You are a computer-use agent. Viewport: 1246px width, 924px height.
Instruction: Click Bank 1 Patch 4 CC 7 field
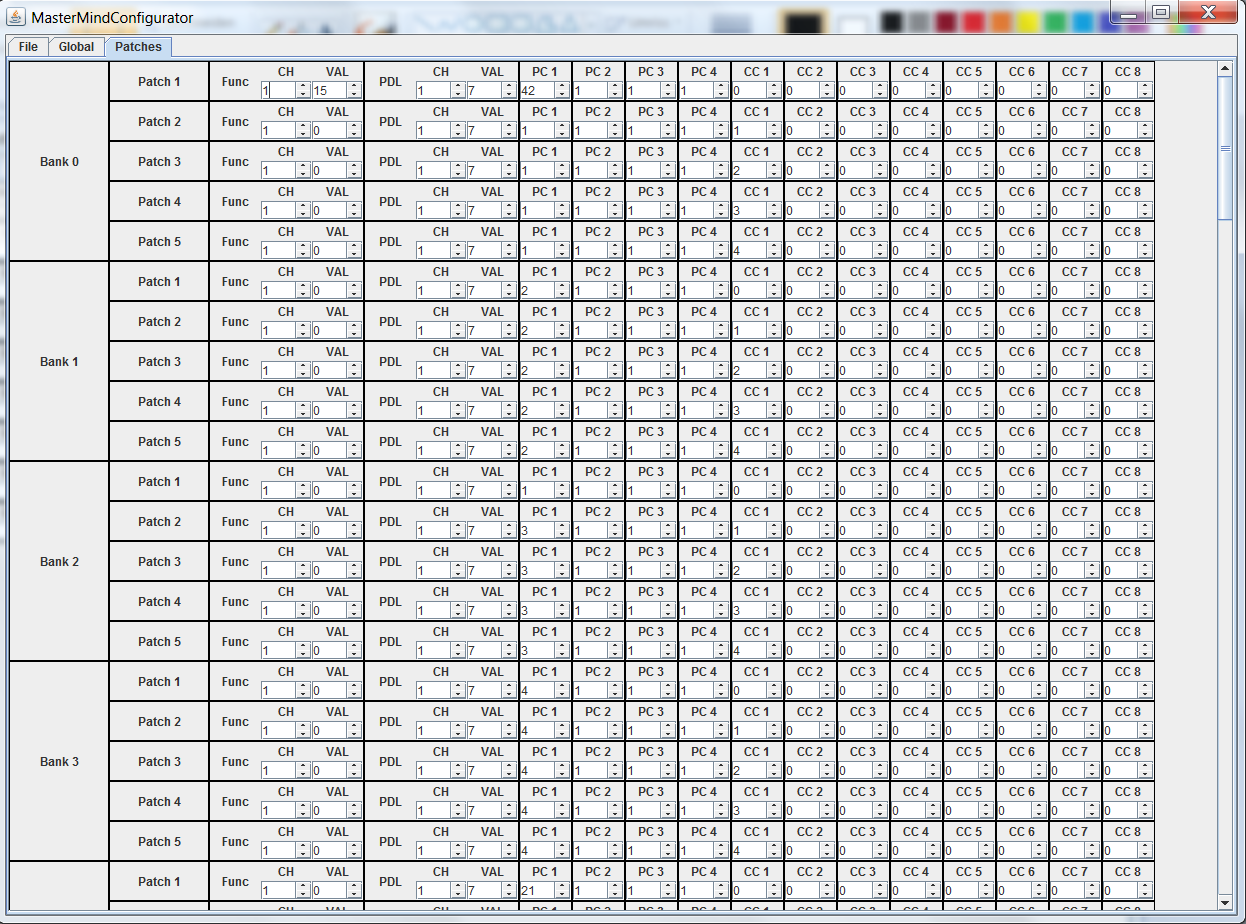(x=1069, y=410)
